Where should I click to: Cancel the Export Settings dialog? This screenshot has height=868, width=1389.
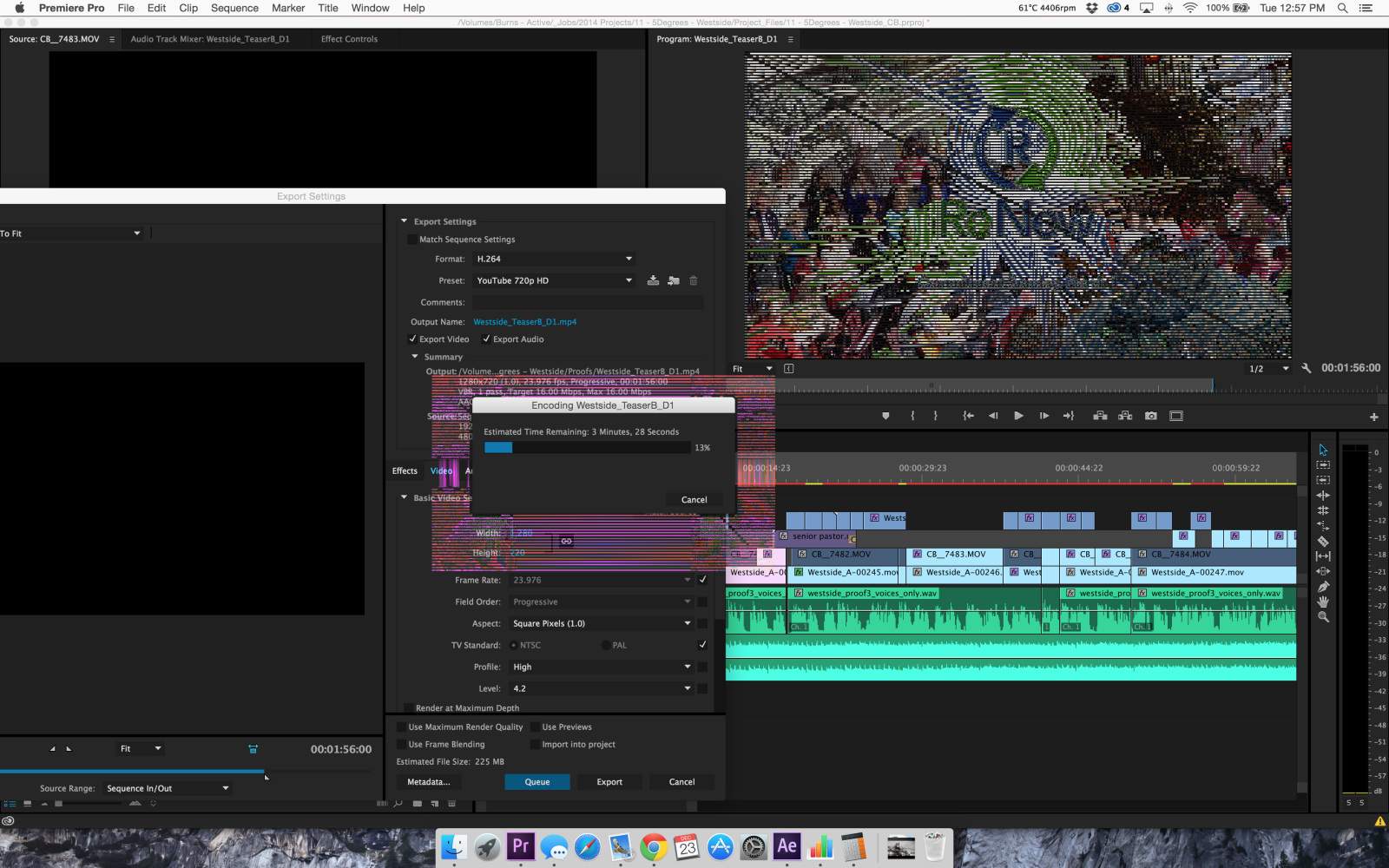pos(681,782)
